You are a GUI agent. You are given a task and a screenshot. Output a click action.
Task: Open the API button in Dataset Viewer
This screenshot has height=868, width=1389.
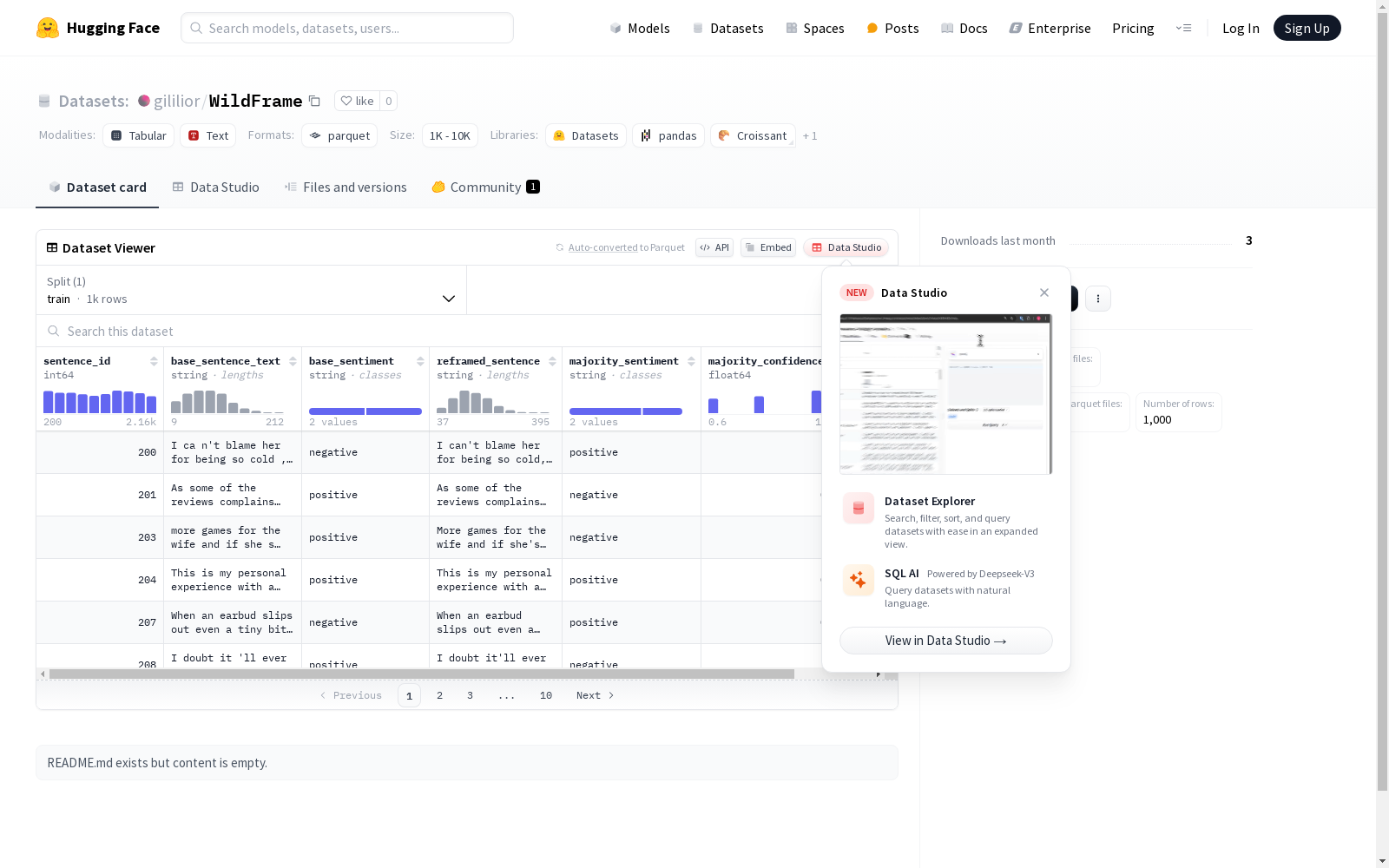click(714, 247)
